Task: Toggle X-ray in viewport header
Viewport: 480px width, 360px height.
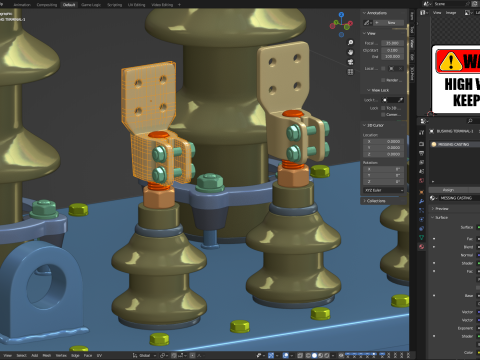Action: [300, 355]
